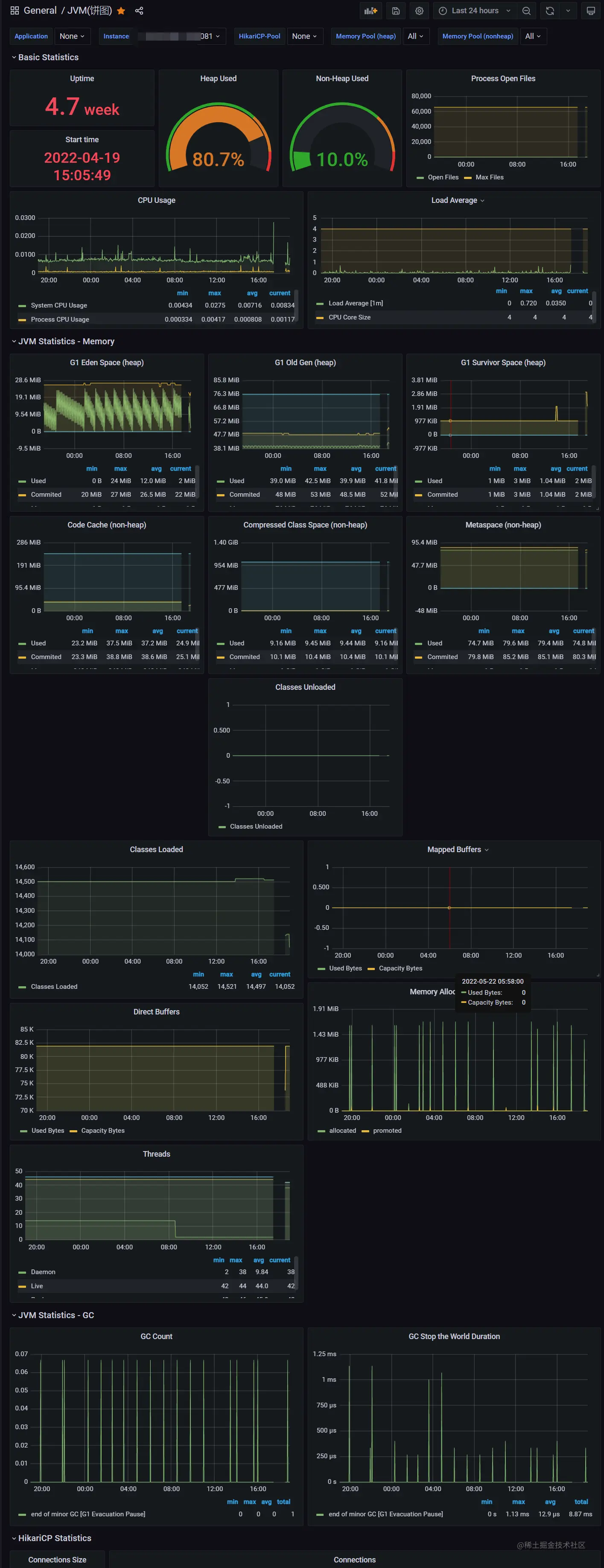Star this dashboard as favorite
Screen dimensions: 604x1568
tap(121, 11)
